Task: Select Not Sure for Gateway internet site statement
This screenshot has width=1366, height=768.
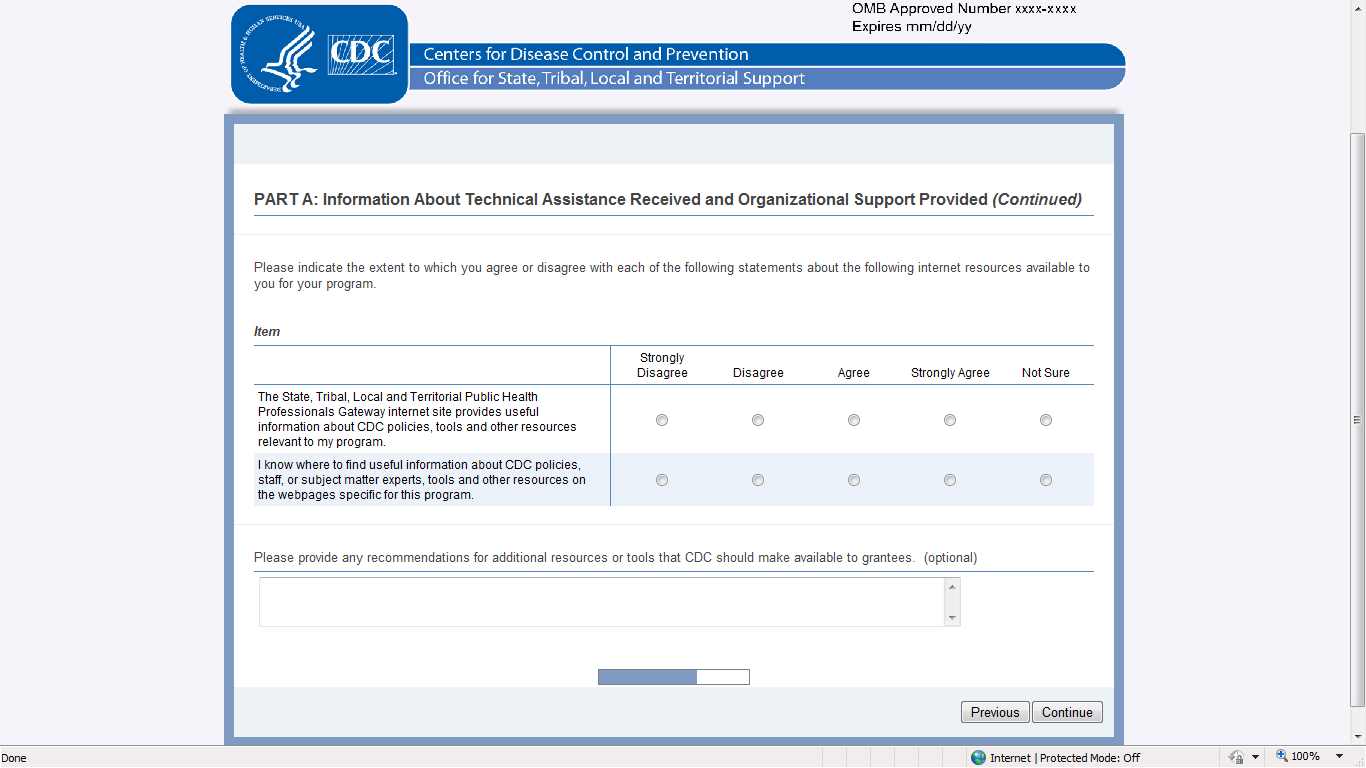Action: coord(1046,420)
